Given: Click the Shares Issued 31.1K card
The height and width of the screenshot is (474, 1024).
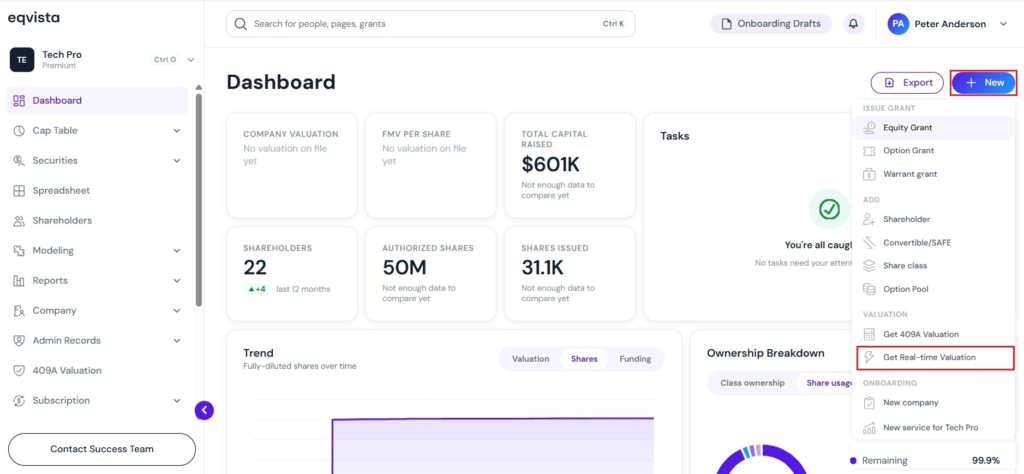Looking at the screenshot, I should coord(569,274).
